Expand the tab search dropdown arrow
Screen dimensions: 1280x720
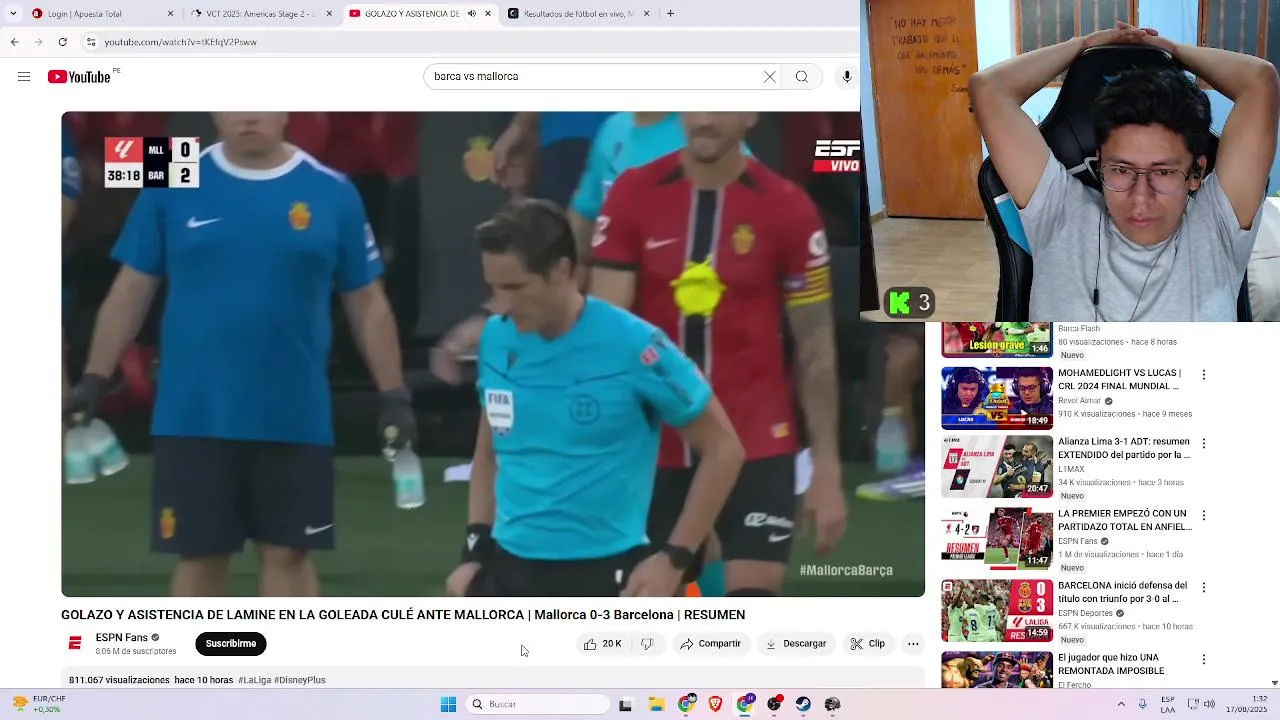pos(12,14)
